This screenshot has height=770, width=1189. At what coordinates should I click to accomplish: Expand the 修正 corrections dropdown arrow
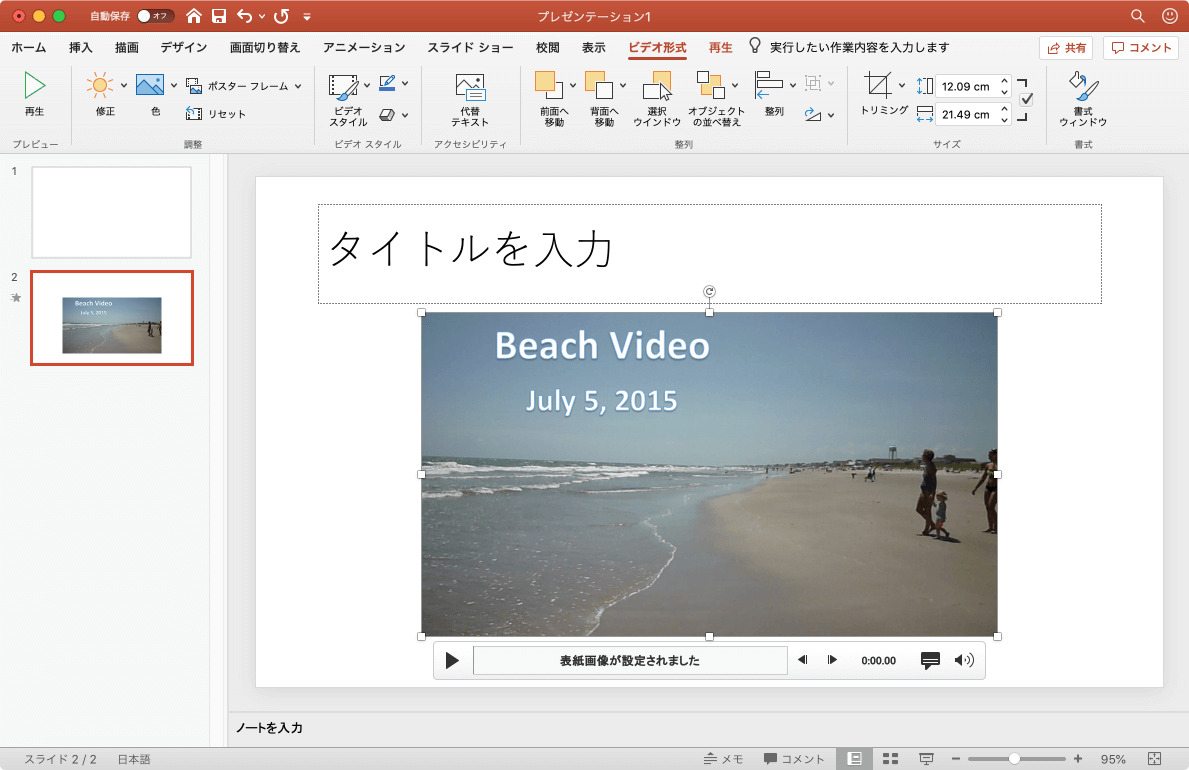click(124, 85)
